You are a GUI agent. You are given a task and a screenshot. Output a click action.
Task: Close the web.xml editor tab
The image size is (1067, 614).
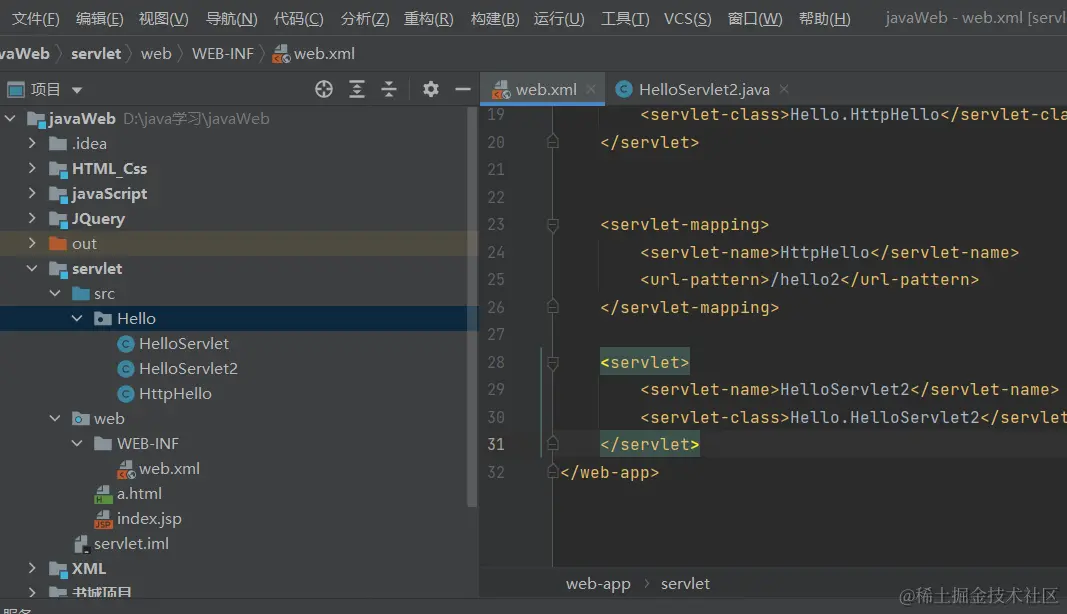coord(591,89)
